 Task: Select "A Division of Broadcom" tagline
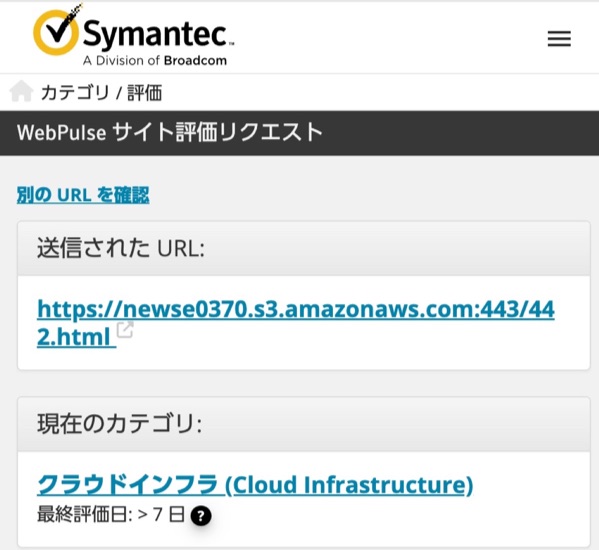155,60
